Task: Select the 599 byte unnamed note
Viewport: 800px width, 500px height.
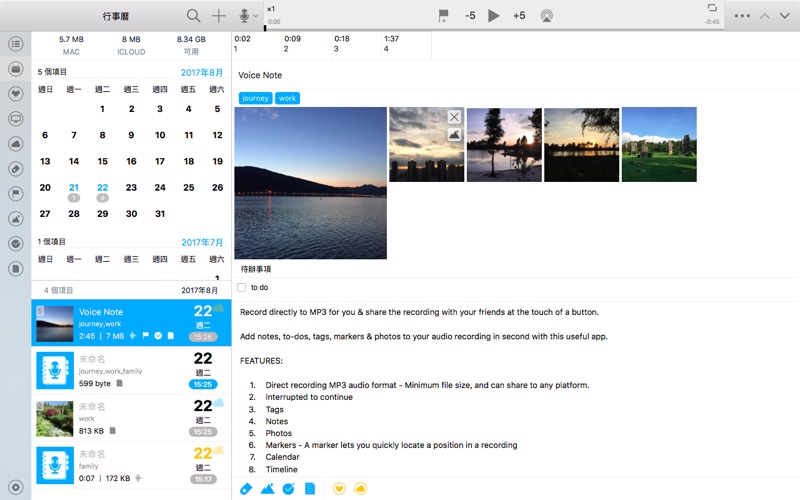Action: tap(131, 370)
